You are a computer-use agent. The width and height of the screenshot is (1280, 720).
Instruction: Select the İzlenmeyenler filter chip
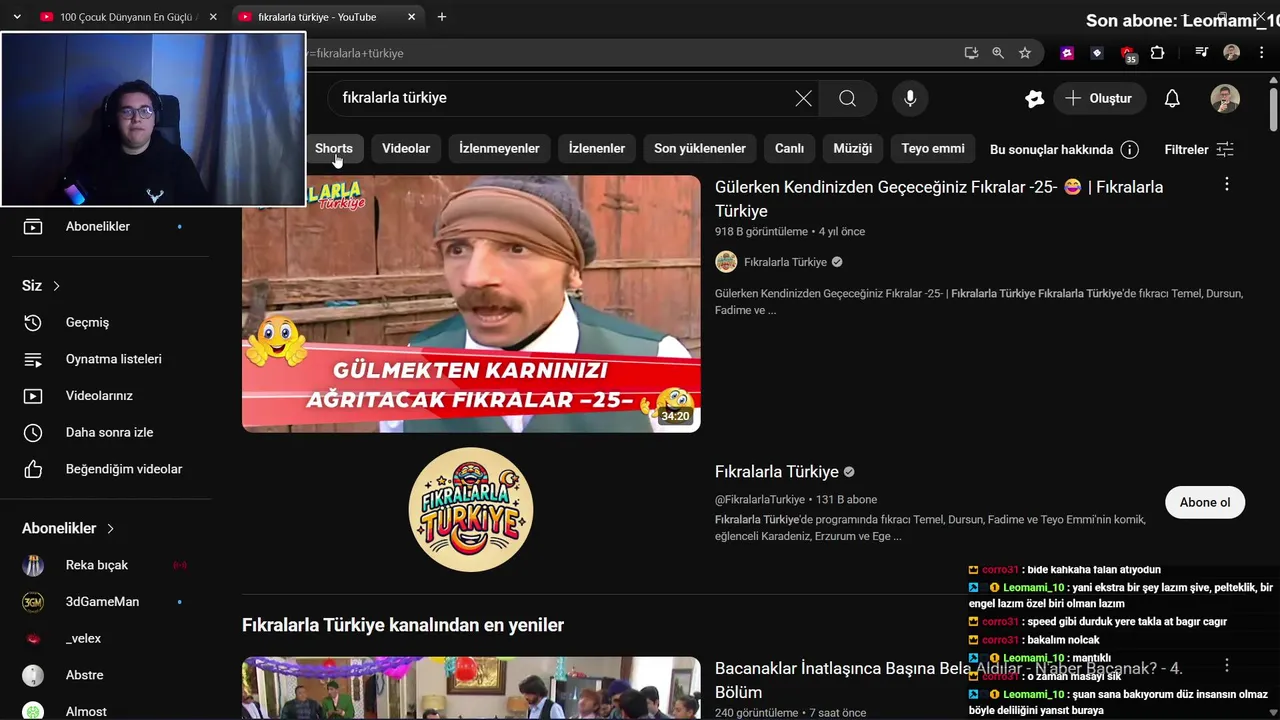click(x=499, y=149)
